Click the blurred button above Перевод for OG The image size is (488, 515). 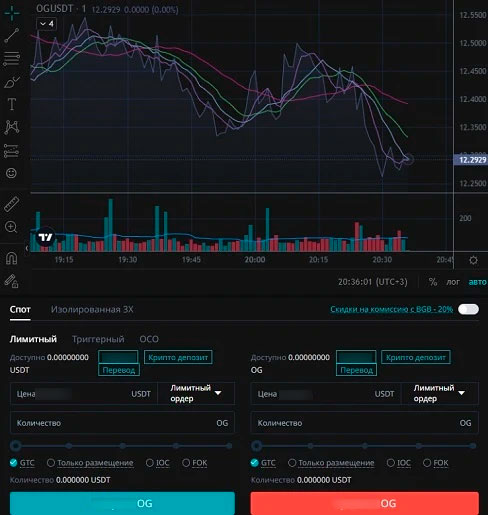(x=356, y=357)
